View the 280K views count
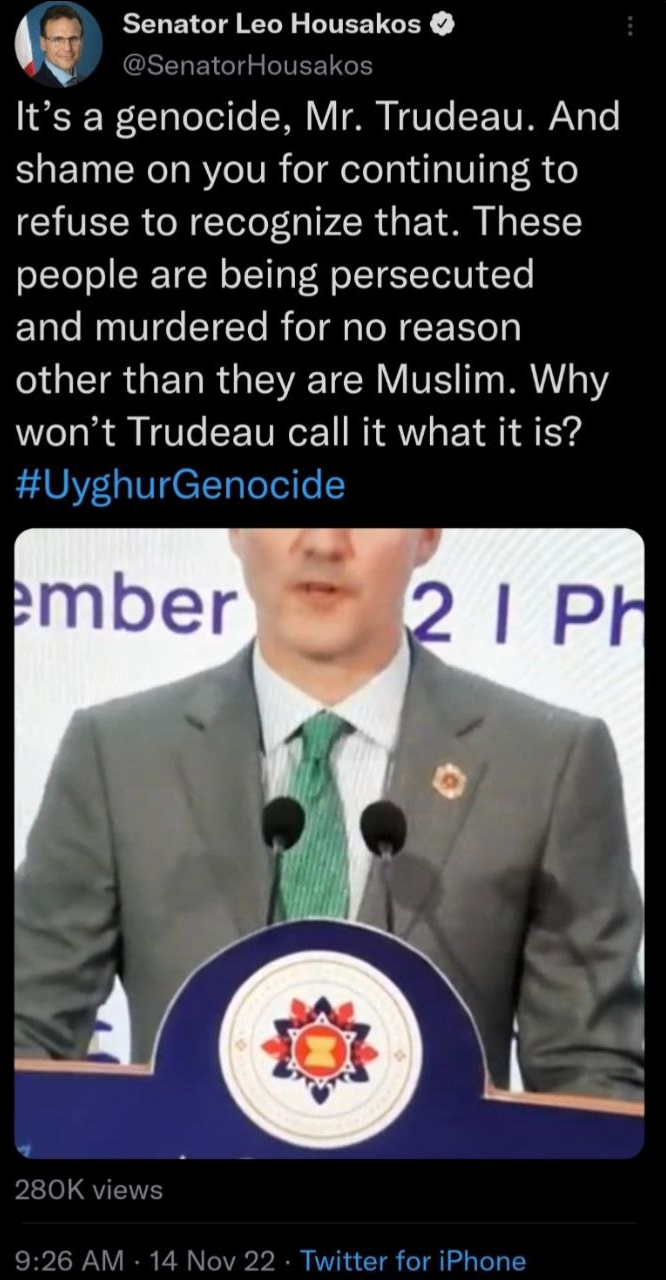The image size is (666, 1280). 89,1189
